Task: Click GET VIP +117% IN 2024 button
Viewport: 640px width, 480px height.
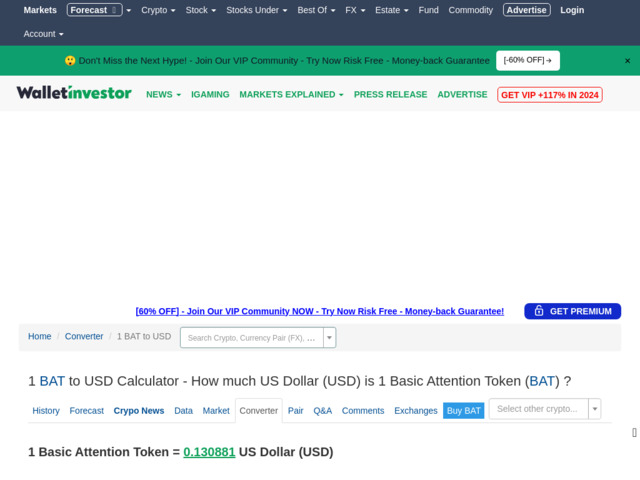Action: pyautogui.click(x=549, y=95)
